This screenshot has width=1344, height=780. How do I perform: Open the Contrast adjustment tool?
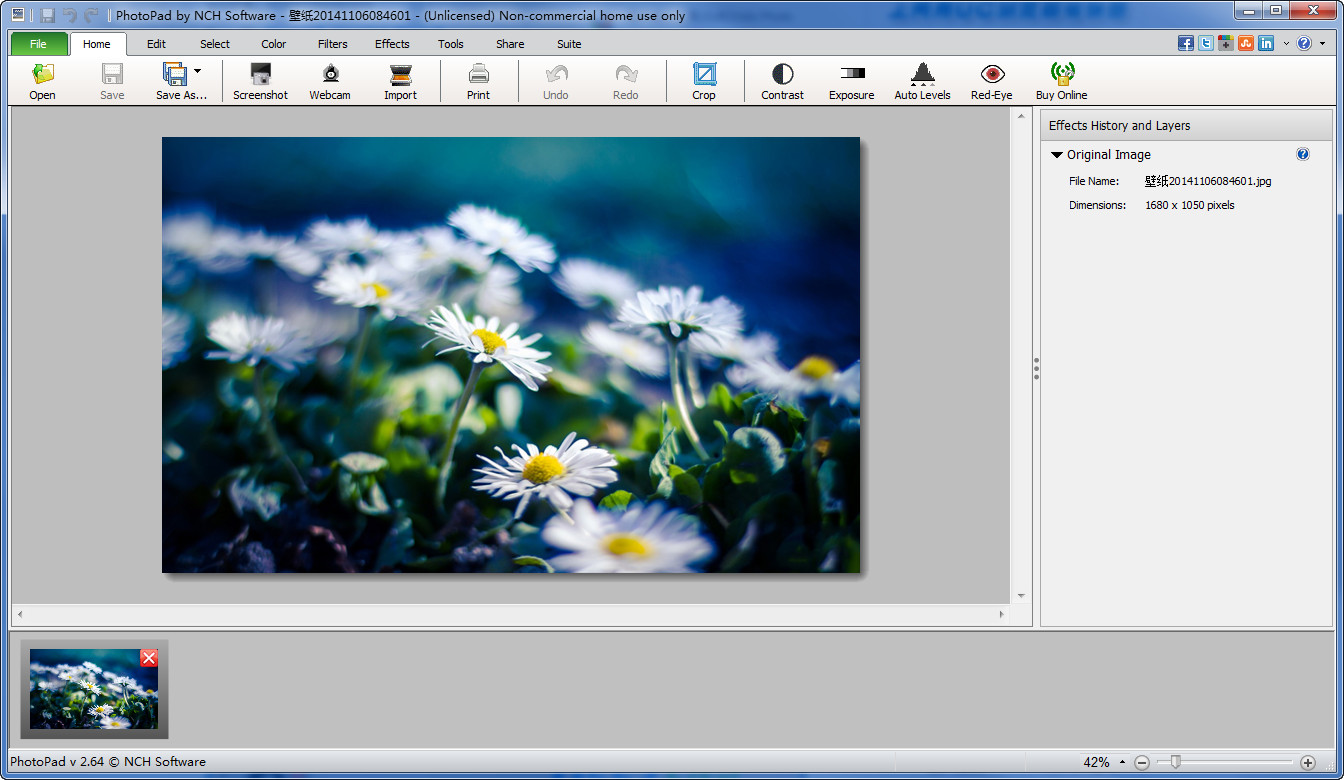click(x=782, y=81)
